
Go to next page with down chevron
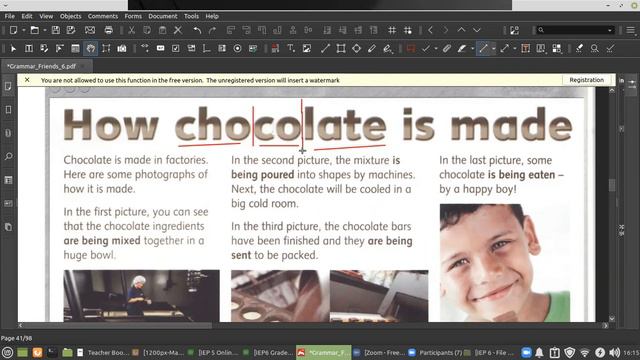[476, 30]
